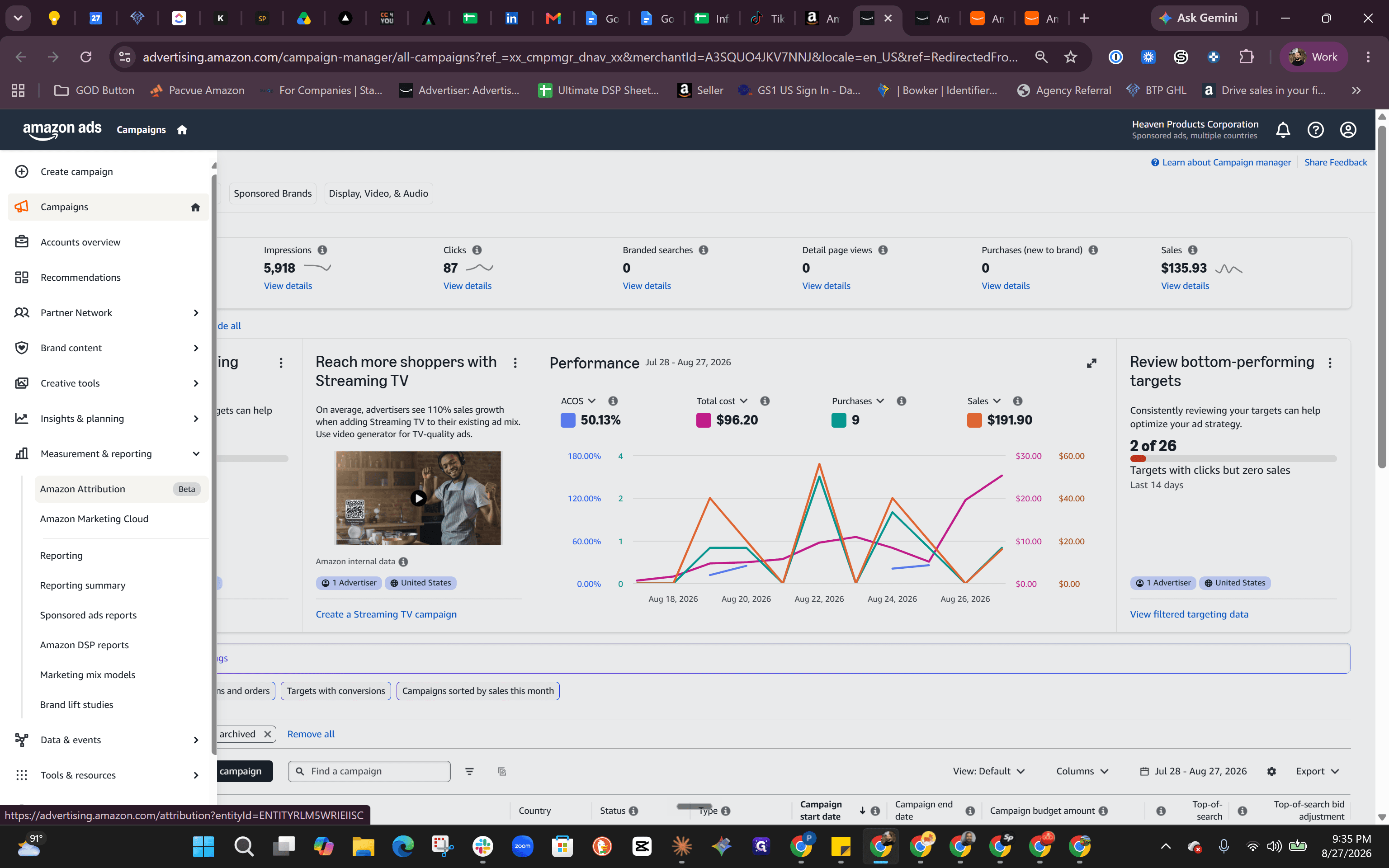
Task: Open the notifications bell icon
Action: pyautogui.click(x=1283, y=130)
